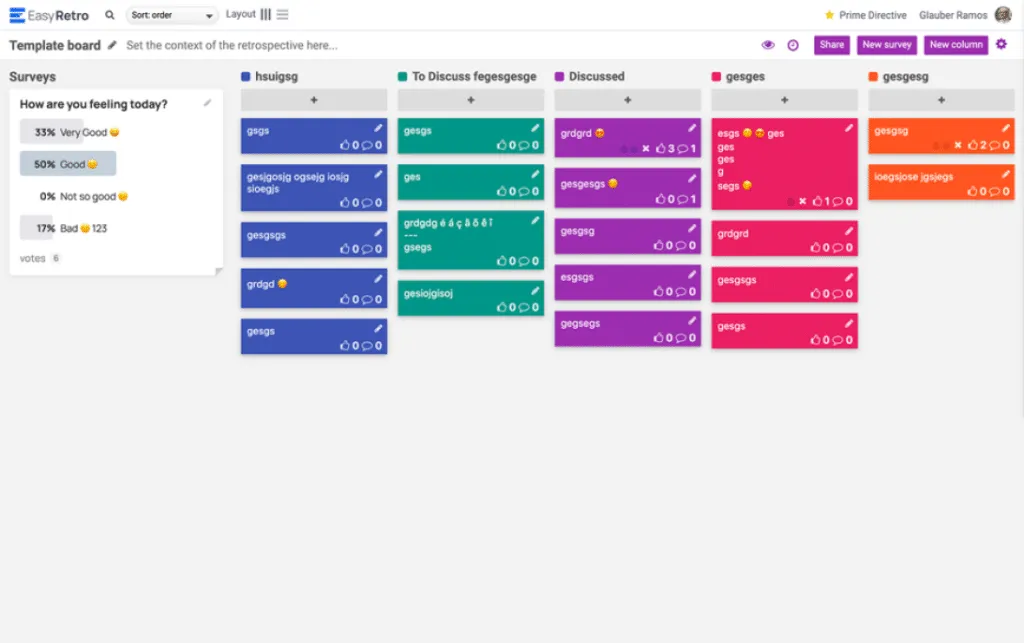Toggle board visibility eye icon

coord(768,45)
